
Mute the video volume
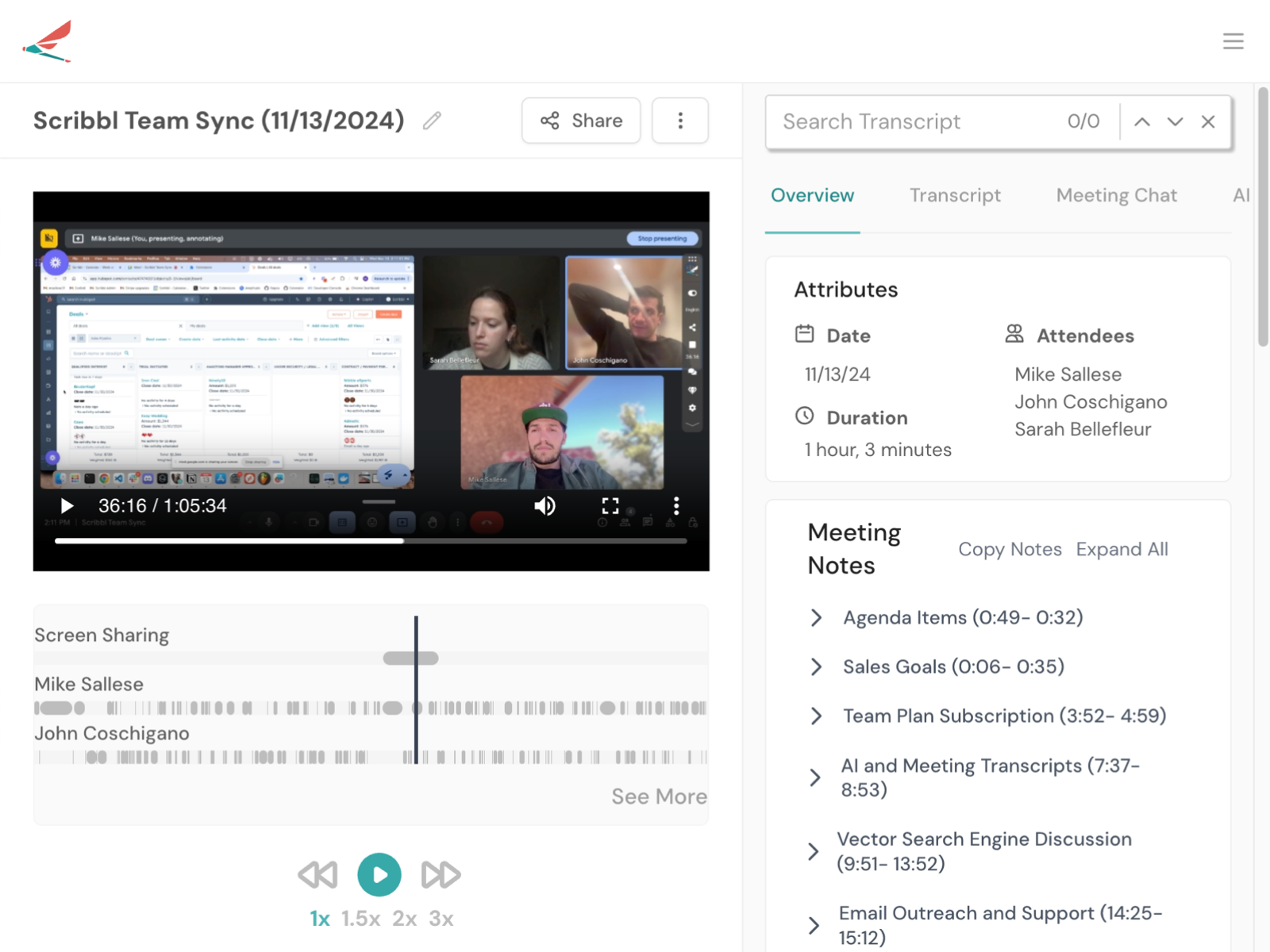[x=545, y=506]
